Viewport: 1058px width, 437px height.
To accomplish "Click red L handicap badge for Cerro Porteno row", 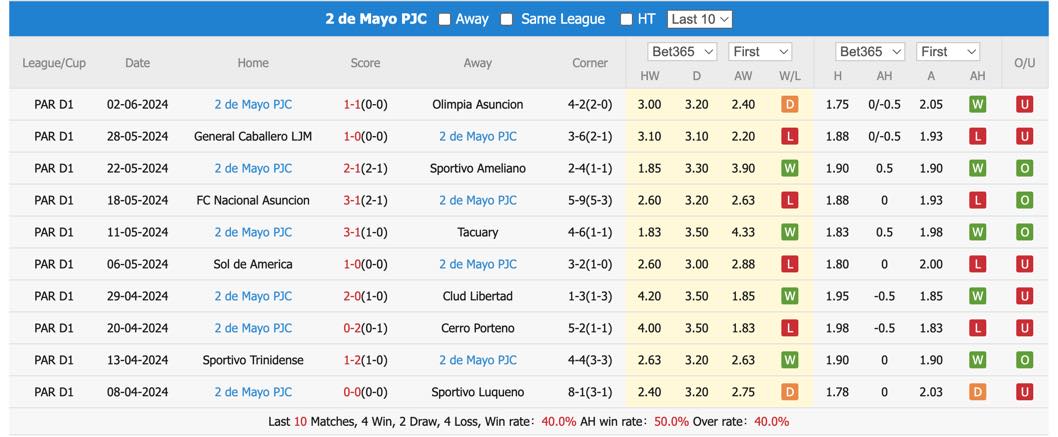I will 977,328.
